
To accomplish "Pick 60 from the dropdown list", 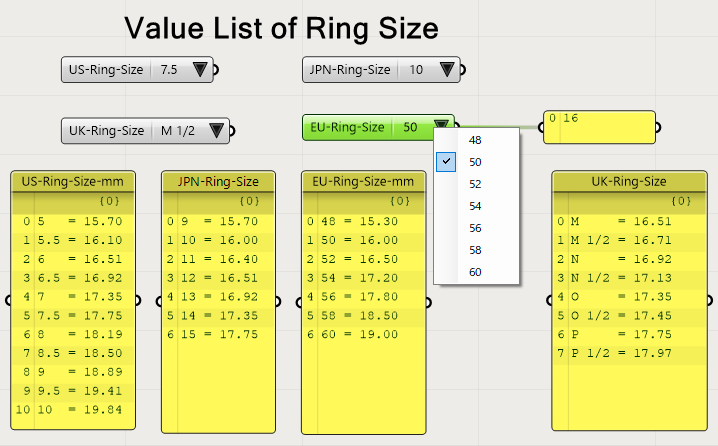I will click(475, 272).
